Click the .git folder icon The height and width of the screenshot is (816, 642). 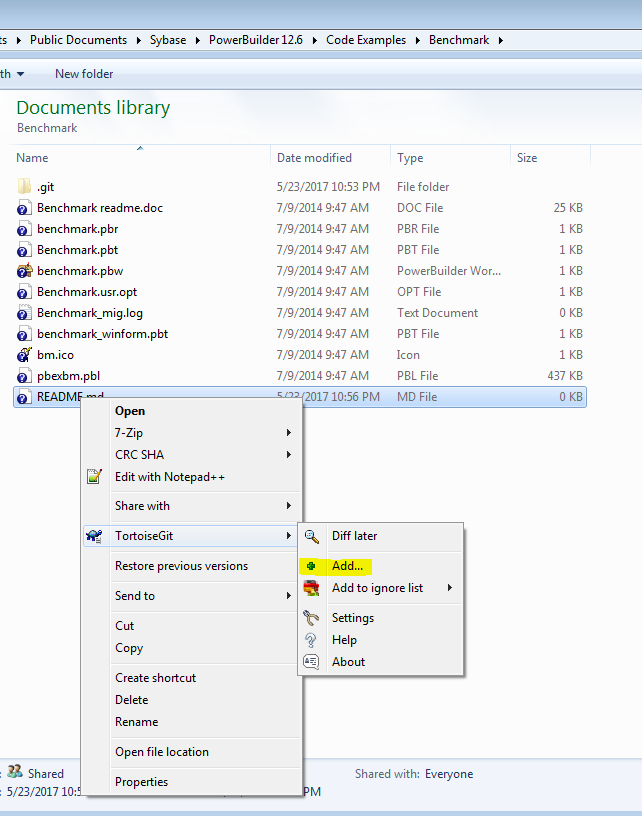coord(24,186)
